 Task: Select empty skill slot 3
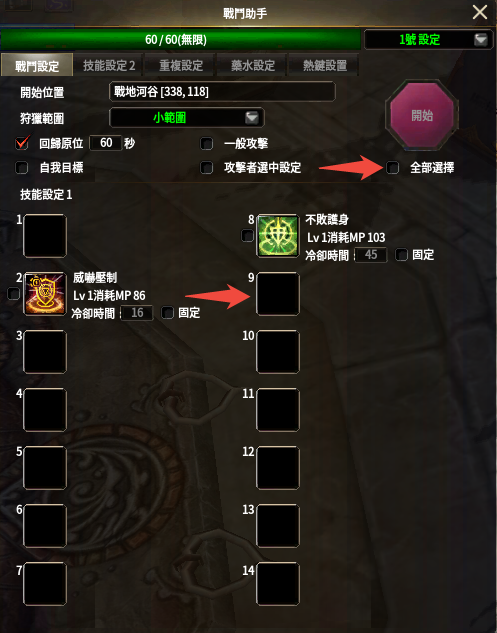[x=45, y=352]
